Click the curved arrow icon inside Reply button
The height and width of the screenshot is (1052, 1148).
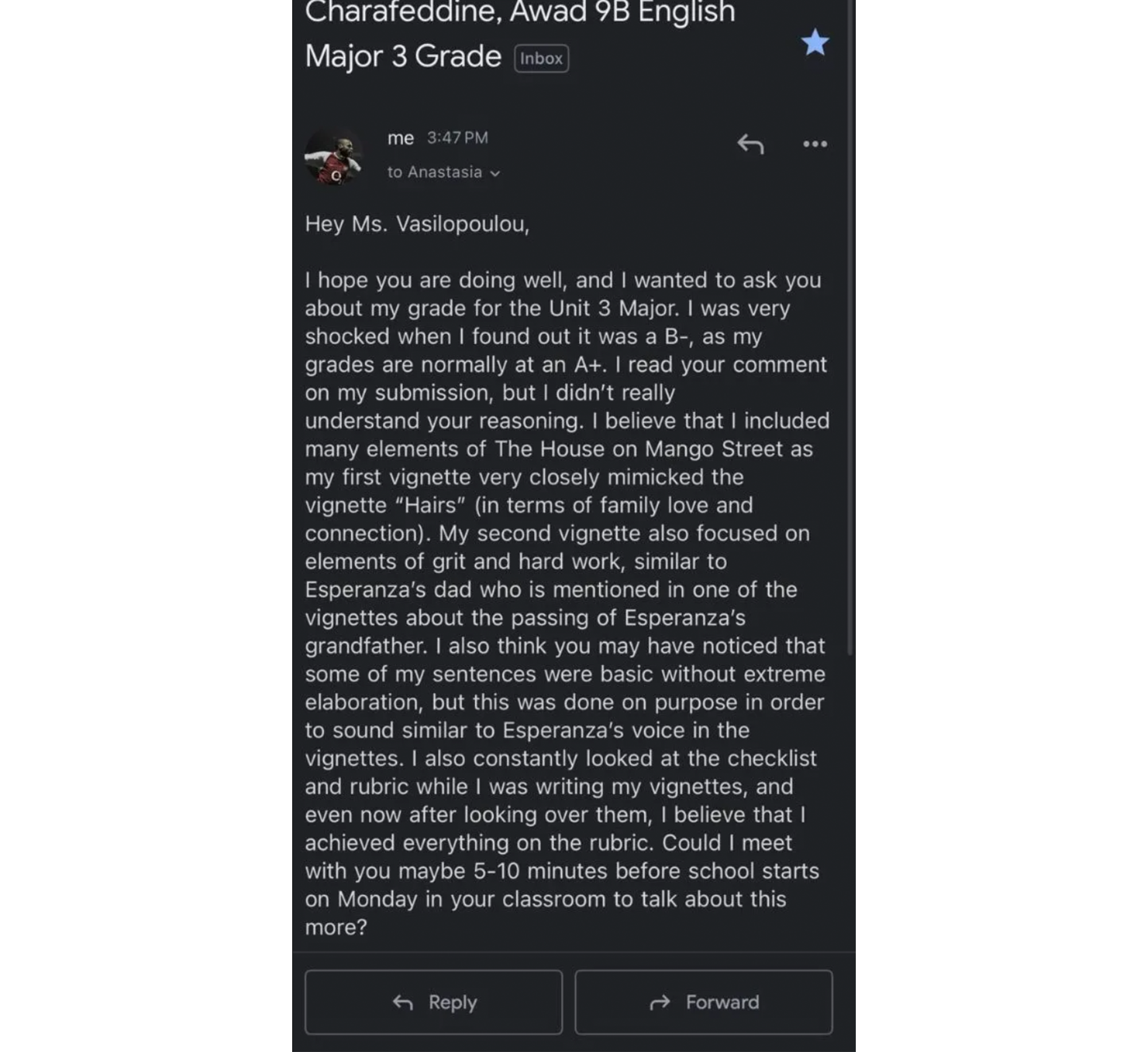[403, 1003]
